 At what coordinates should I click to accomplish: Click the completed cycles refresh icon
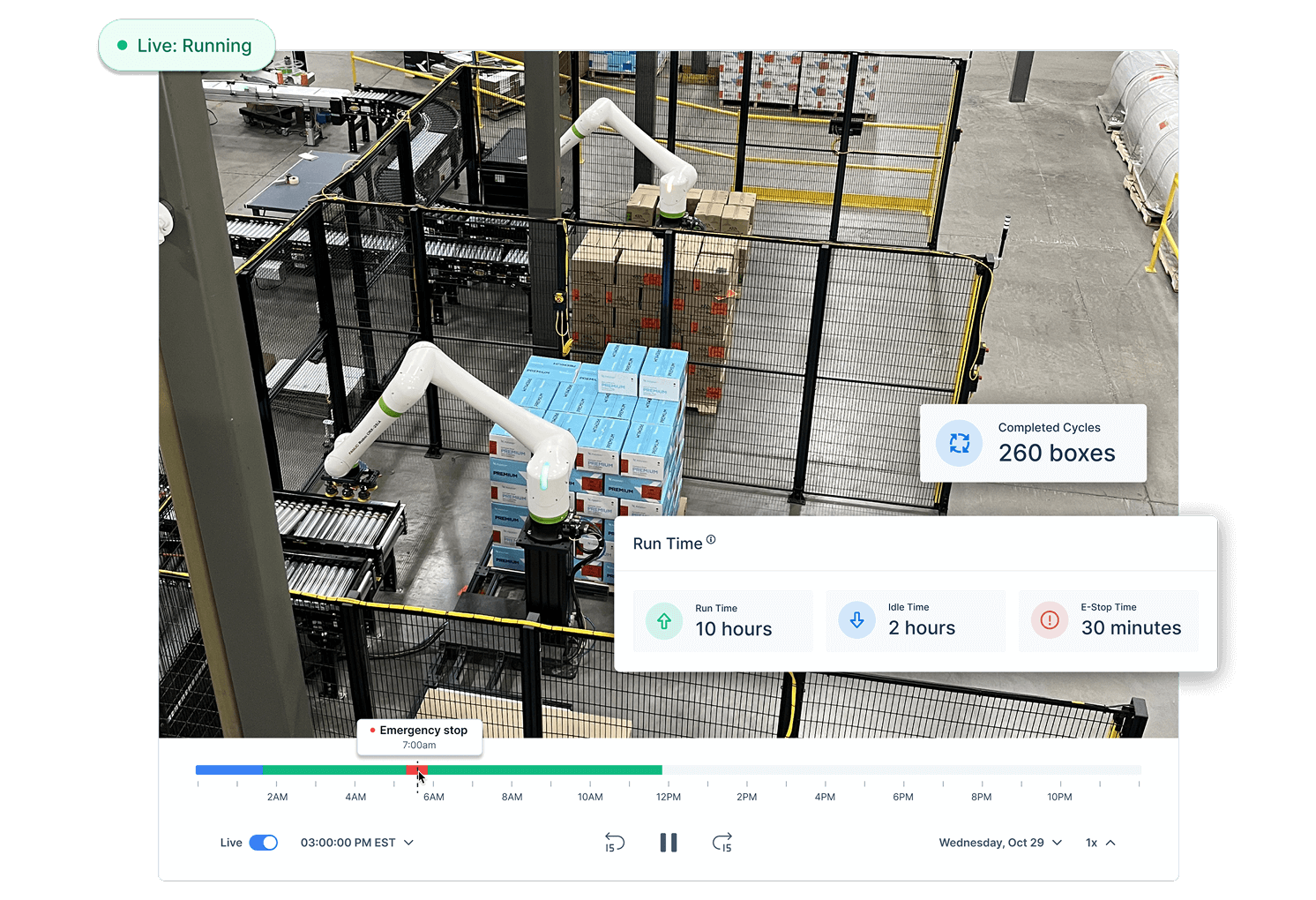[959, 443]
